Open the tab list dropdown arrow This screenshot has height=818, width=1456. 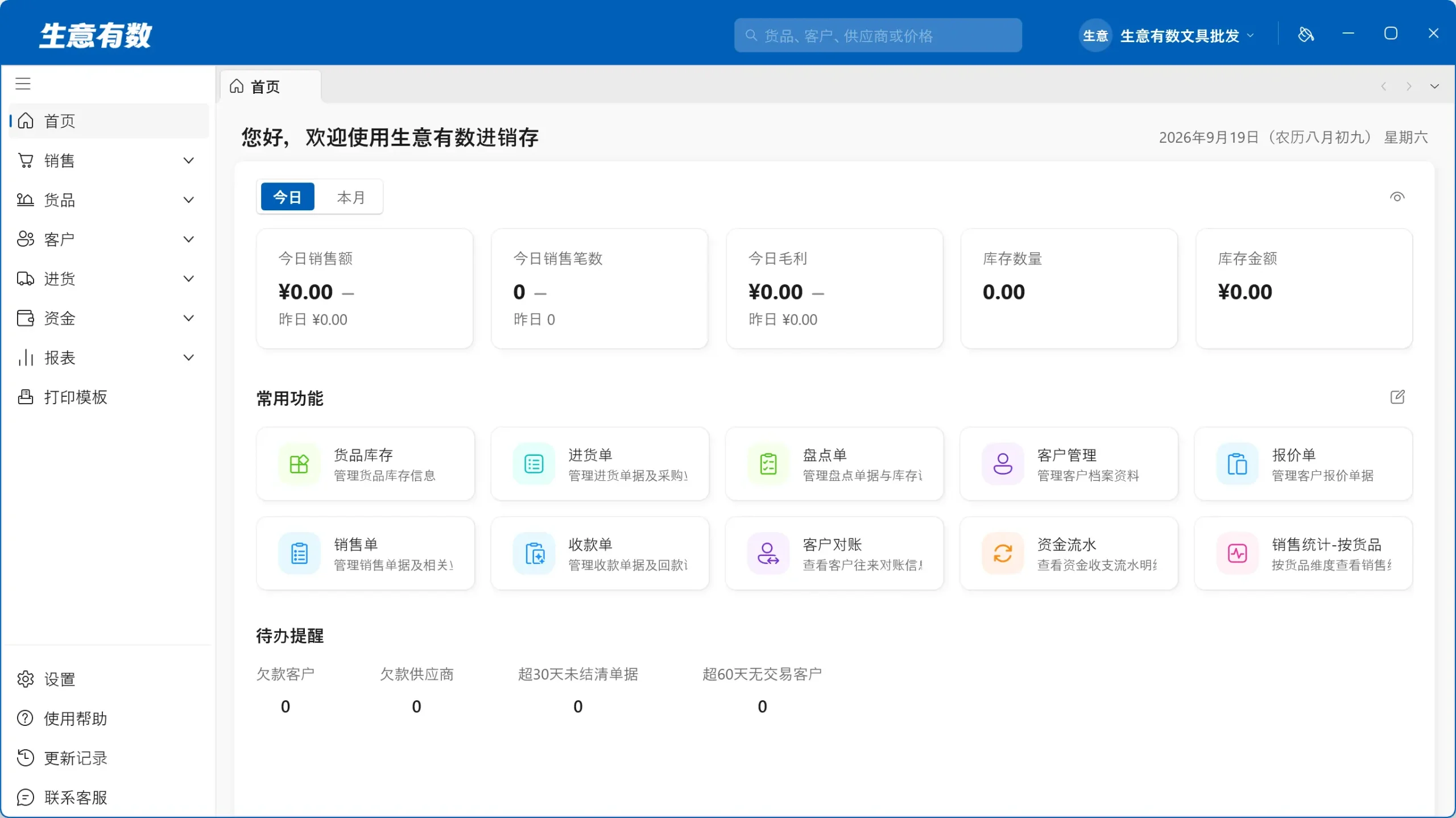(1434, 86)
